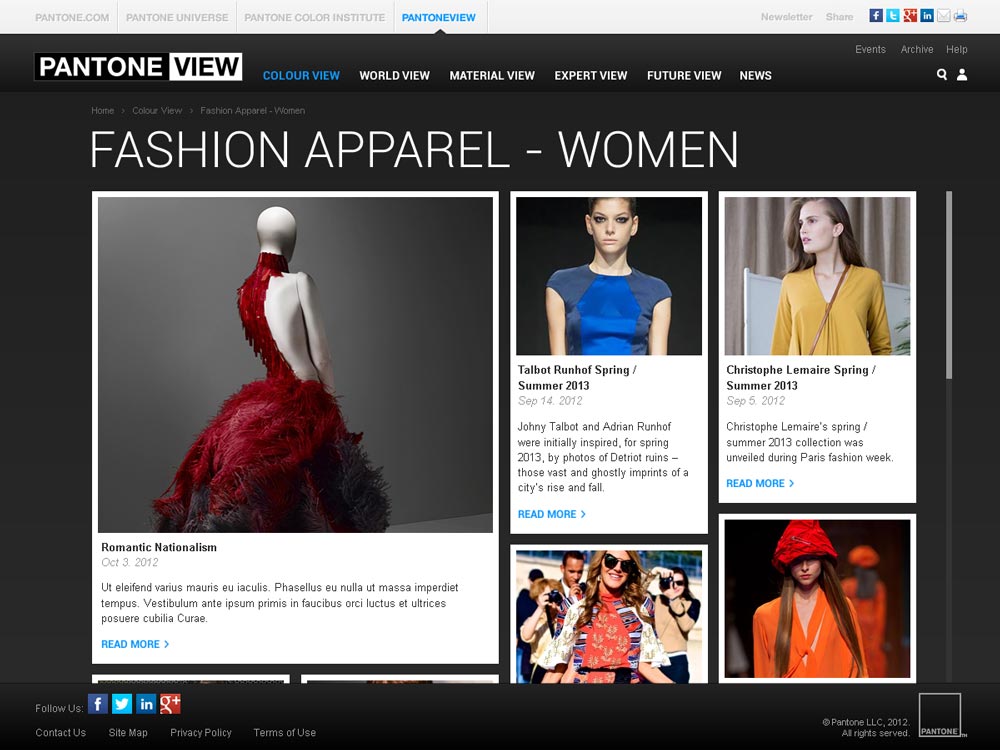The width and height of the screenshot is (1000, 750).
Task: Go to Home in the breadcrumb
Action: tap(102, 110)
